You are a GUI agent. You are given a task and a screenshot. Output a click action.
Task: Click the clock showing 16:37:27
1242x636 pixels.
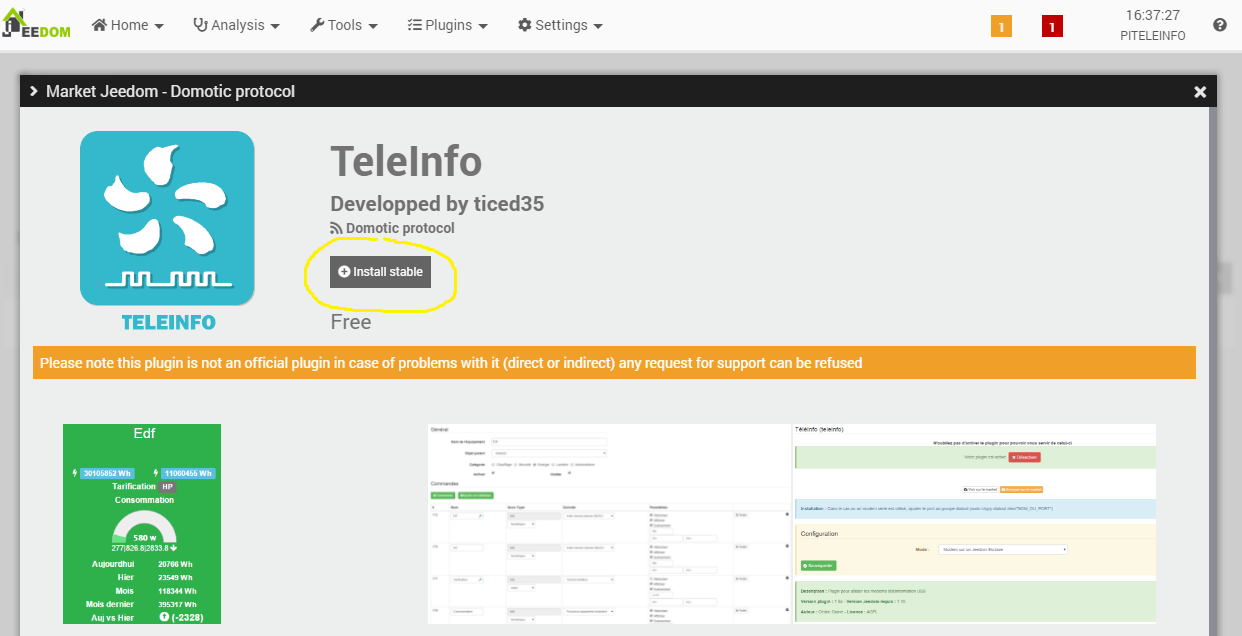(x=1152, y=15)
